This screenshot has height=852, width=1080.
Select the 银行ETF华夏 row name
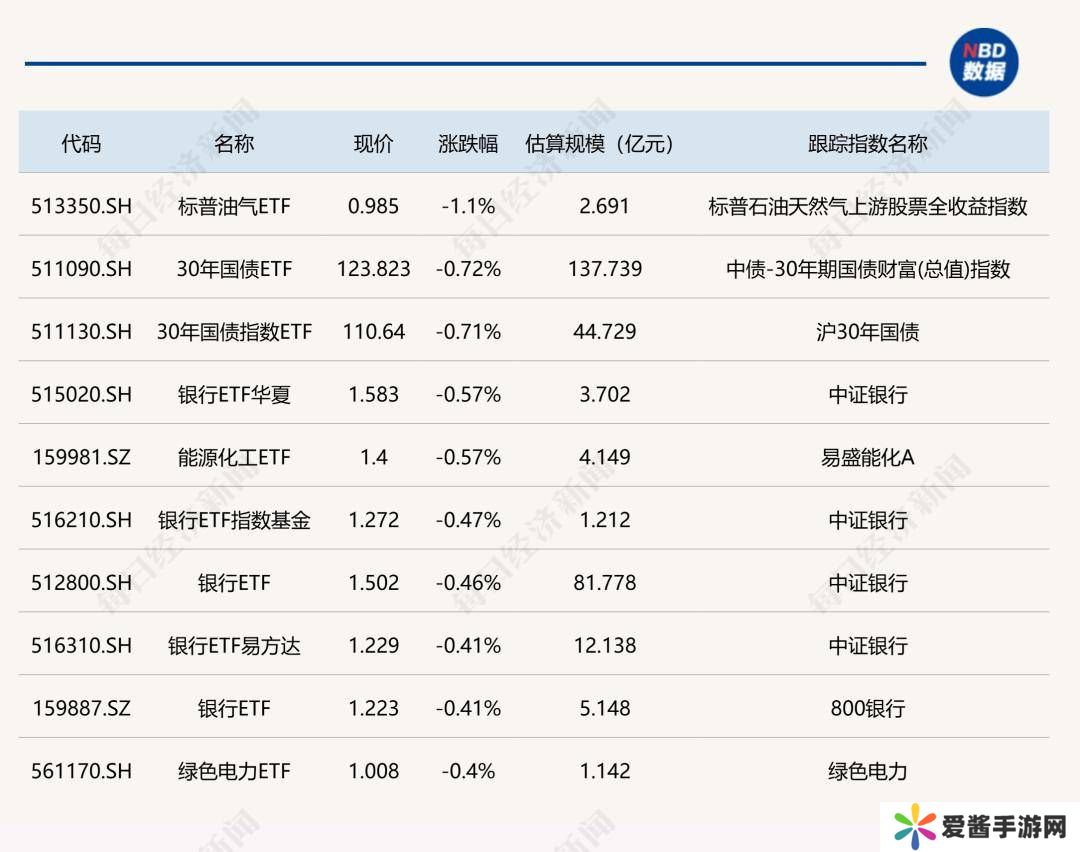point(234,394)
